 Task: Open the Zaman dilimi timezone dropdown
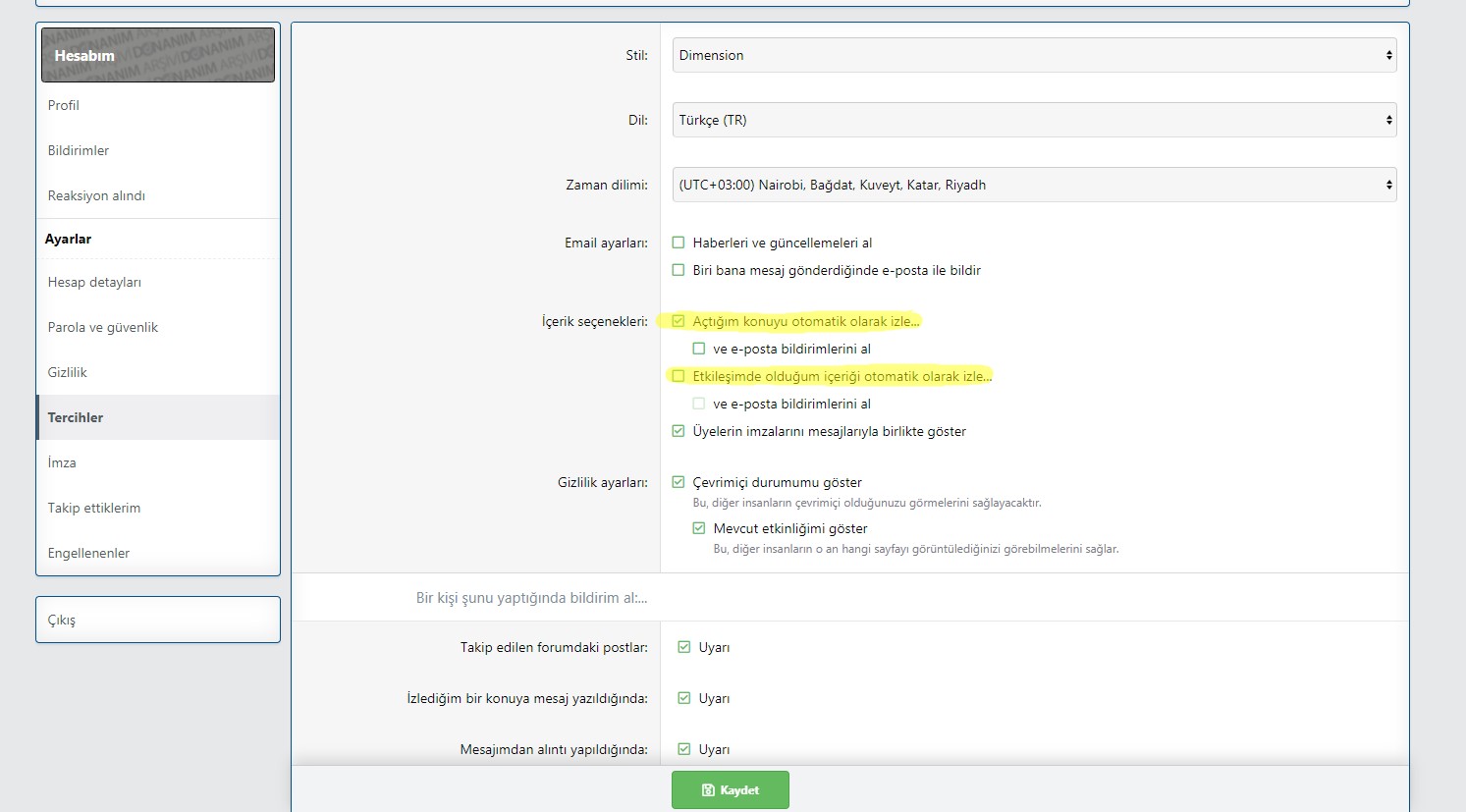[x=1034, y=185]
